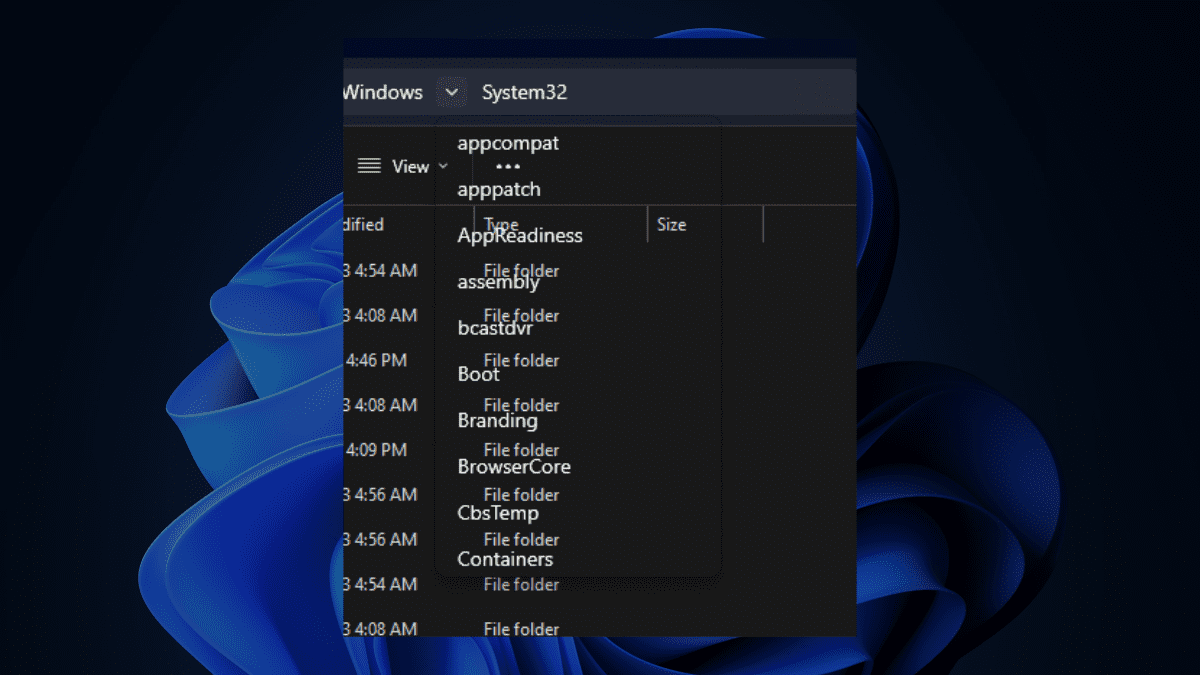Sort files by the Type column header
1200x675 pixels.
(x=501, y=224)
